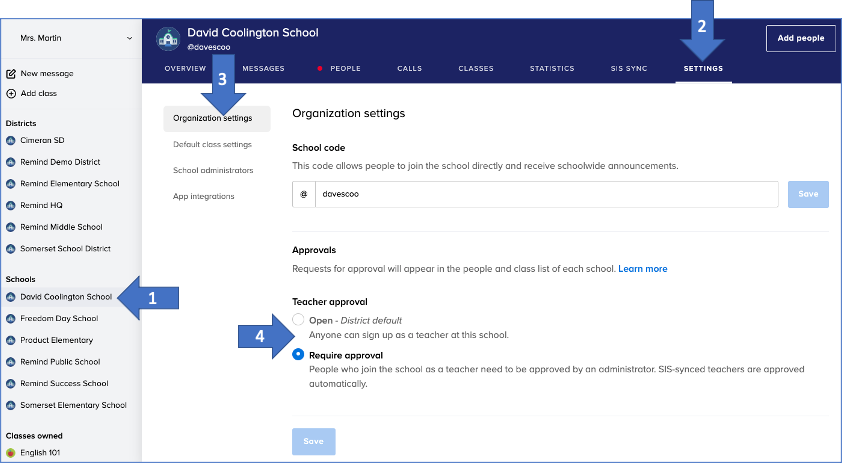Switch to the Statistics tab
The width and height of the screenshot is (842, 463).
[552, 69]
